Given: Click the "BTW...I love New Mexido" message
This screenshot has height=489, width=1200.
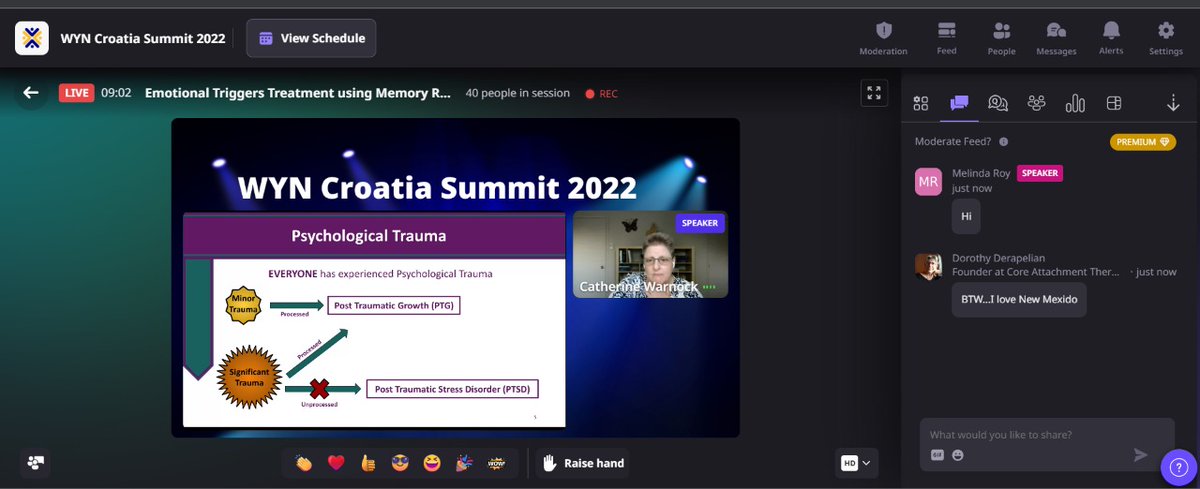Looking at the screenshot, I should pos(1019,300).
